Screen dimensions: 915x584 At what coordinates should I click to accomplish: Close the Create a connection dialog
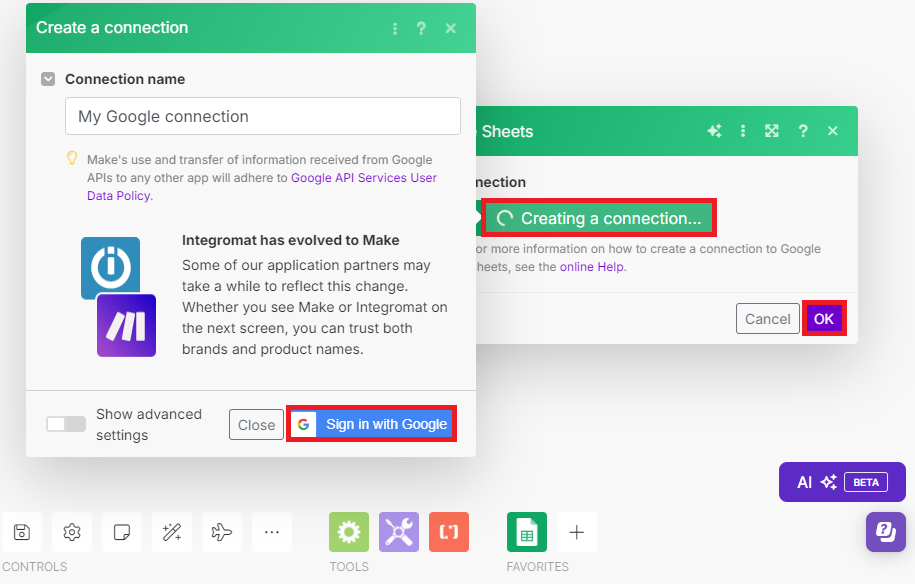(450, 28)
